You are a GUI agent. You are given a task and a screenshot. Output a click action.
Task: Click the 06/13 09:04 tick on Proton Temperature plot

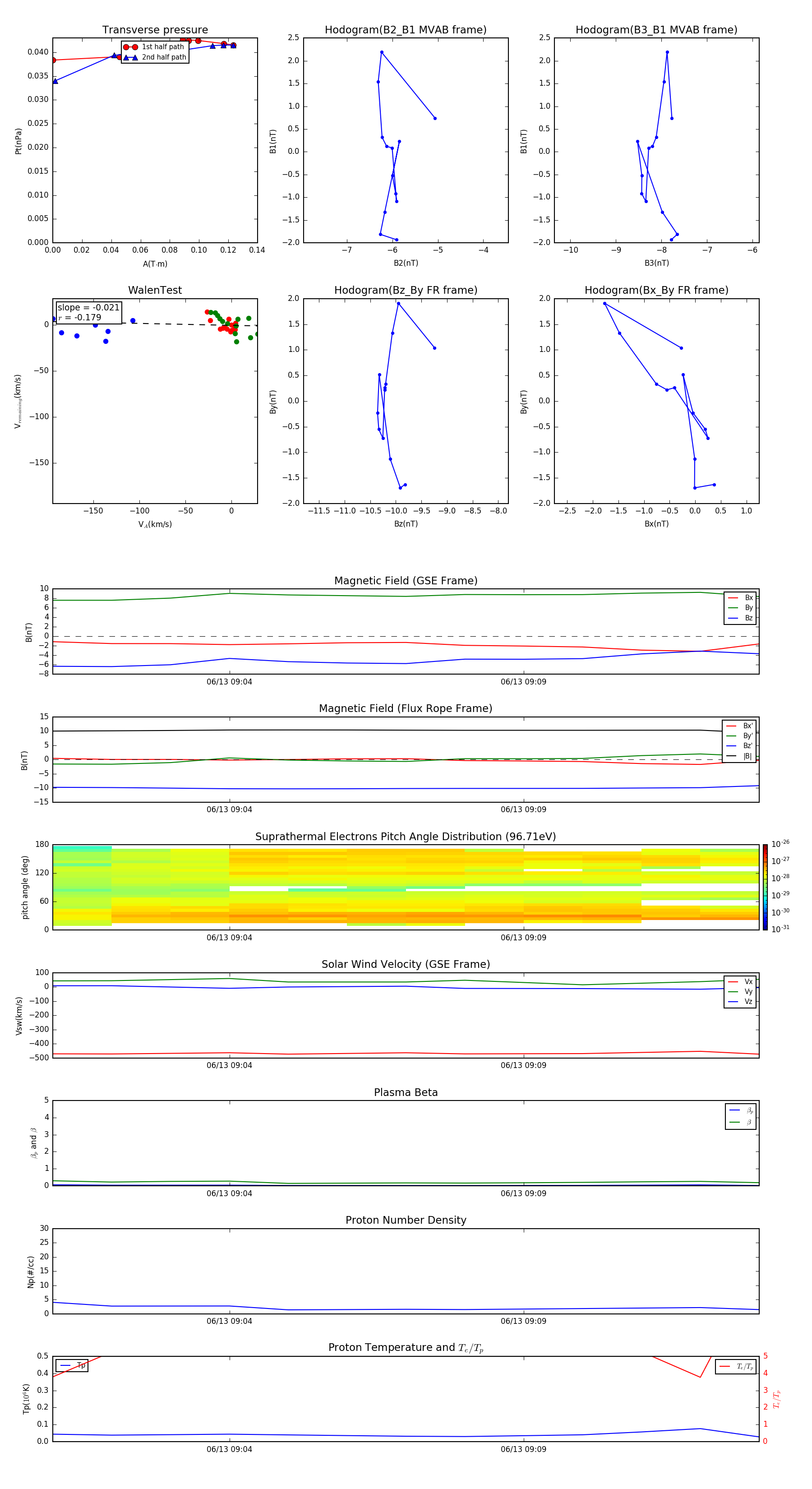point(230,1450)
